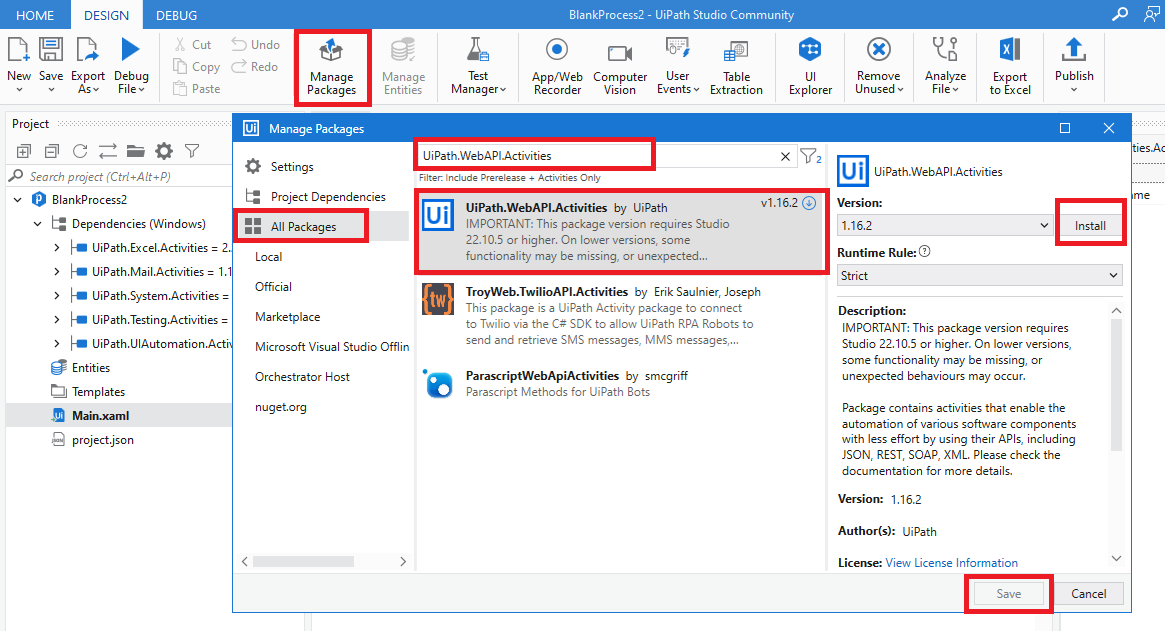Start Debug File with play icon
This screenshot has height=631, width=1165.
(x=130, y=50)
